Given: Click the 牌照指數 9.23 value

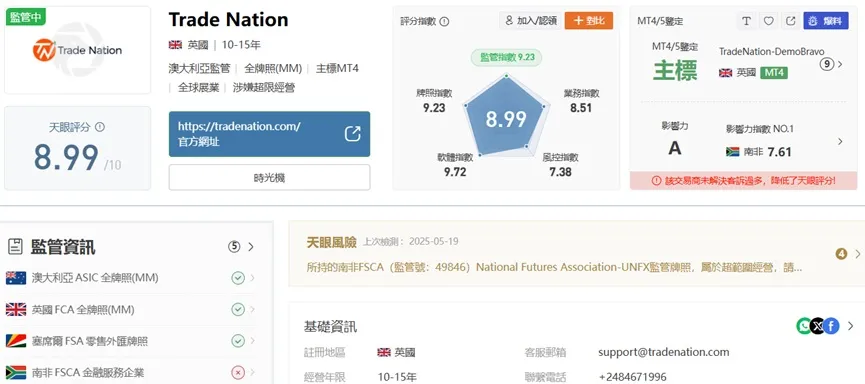Looking at the screenshot, I should [x=434, y=108].
